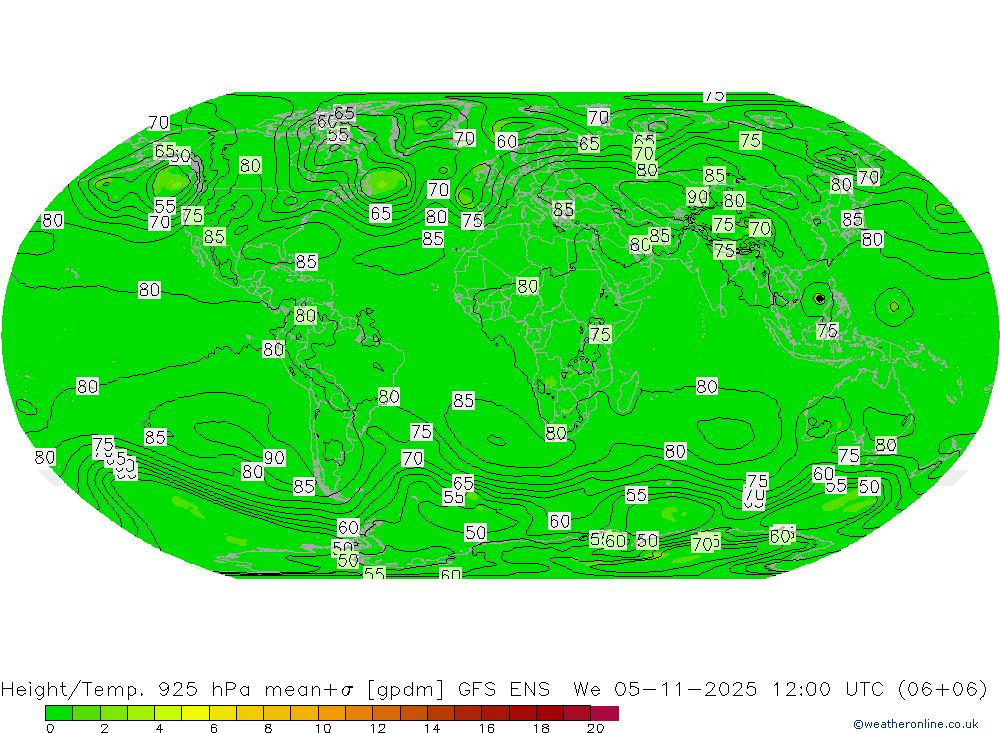Image resolution: width=1000 pixels, height=733 pixels.
Task: Pick the yellow legend swatch near 5
Action: (x=195, y=713)
